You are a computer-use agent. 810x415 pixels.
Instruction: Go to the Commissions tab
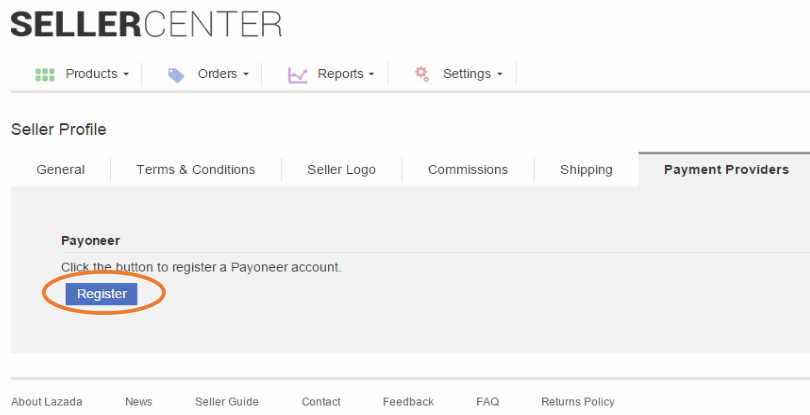[468, 170]
